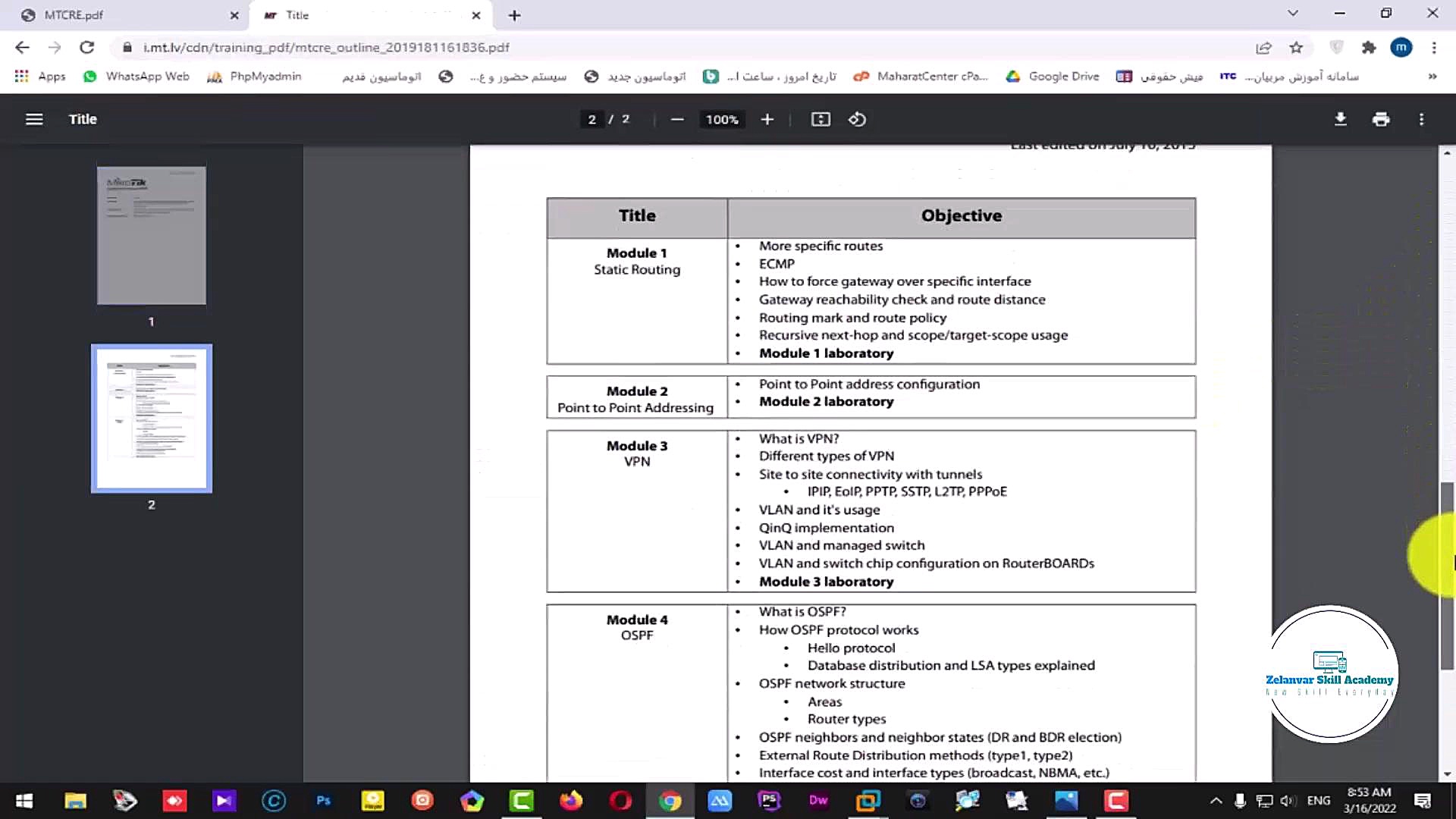
Task: Reload the current page
Action: click(87, 47)
